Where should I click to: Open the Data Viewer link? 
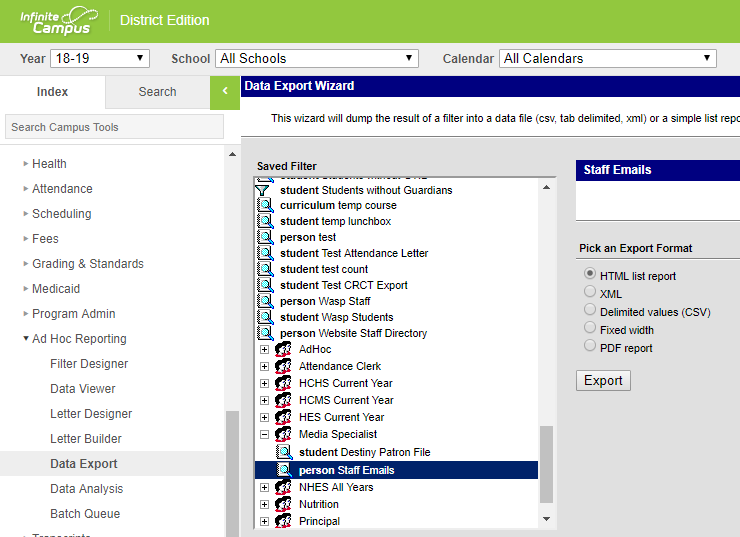coord(83,389)
